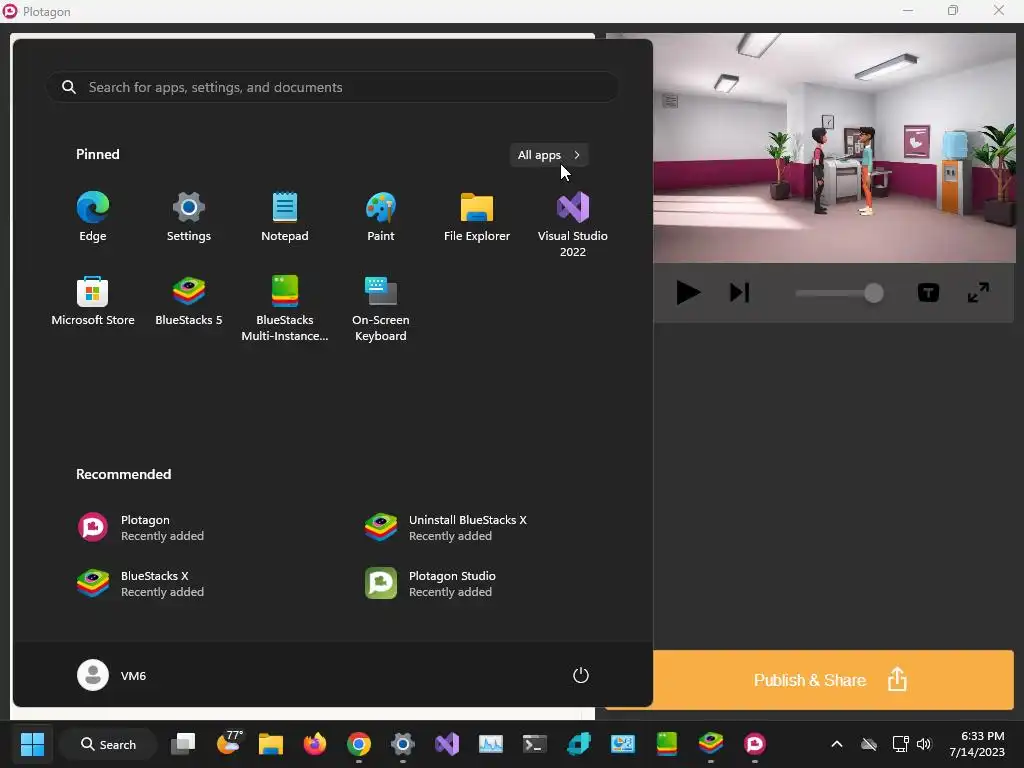This screenshot has height=768, width=1024.
Task: Switch to Chrome on taskbar
Action: click(359, 744)
